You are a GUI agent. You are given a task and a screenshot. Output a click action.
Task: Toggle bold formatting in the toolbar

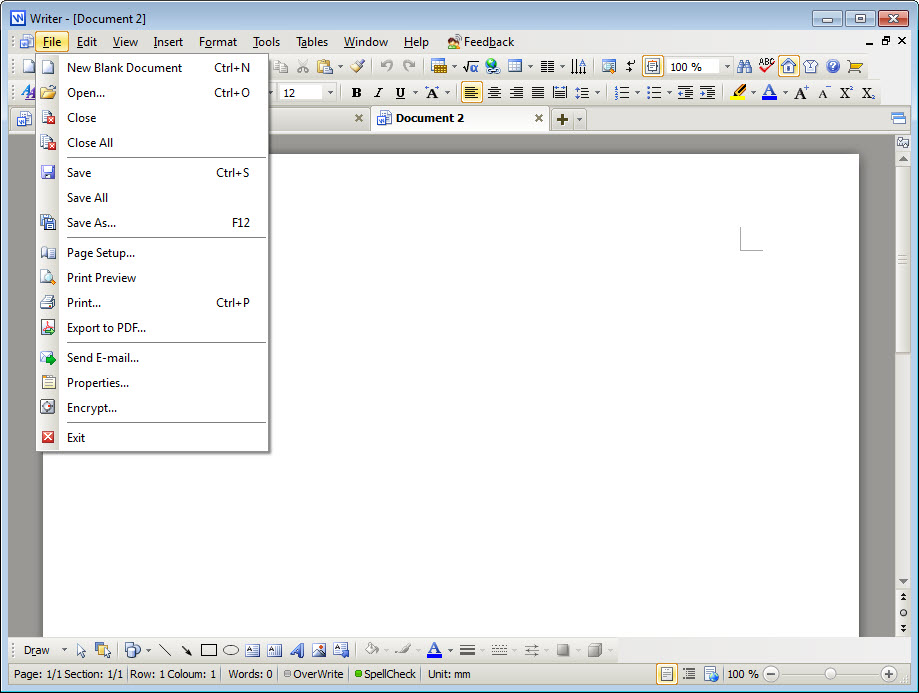[356, 92]
